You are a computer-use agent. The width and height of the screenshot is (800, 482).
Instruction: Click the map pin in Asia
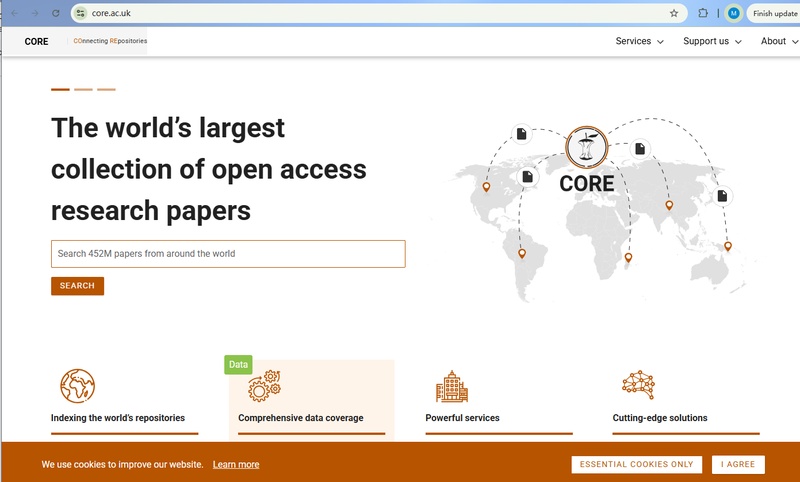point(669,205)
